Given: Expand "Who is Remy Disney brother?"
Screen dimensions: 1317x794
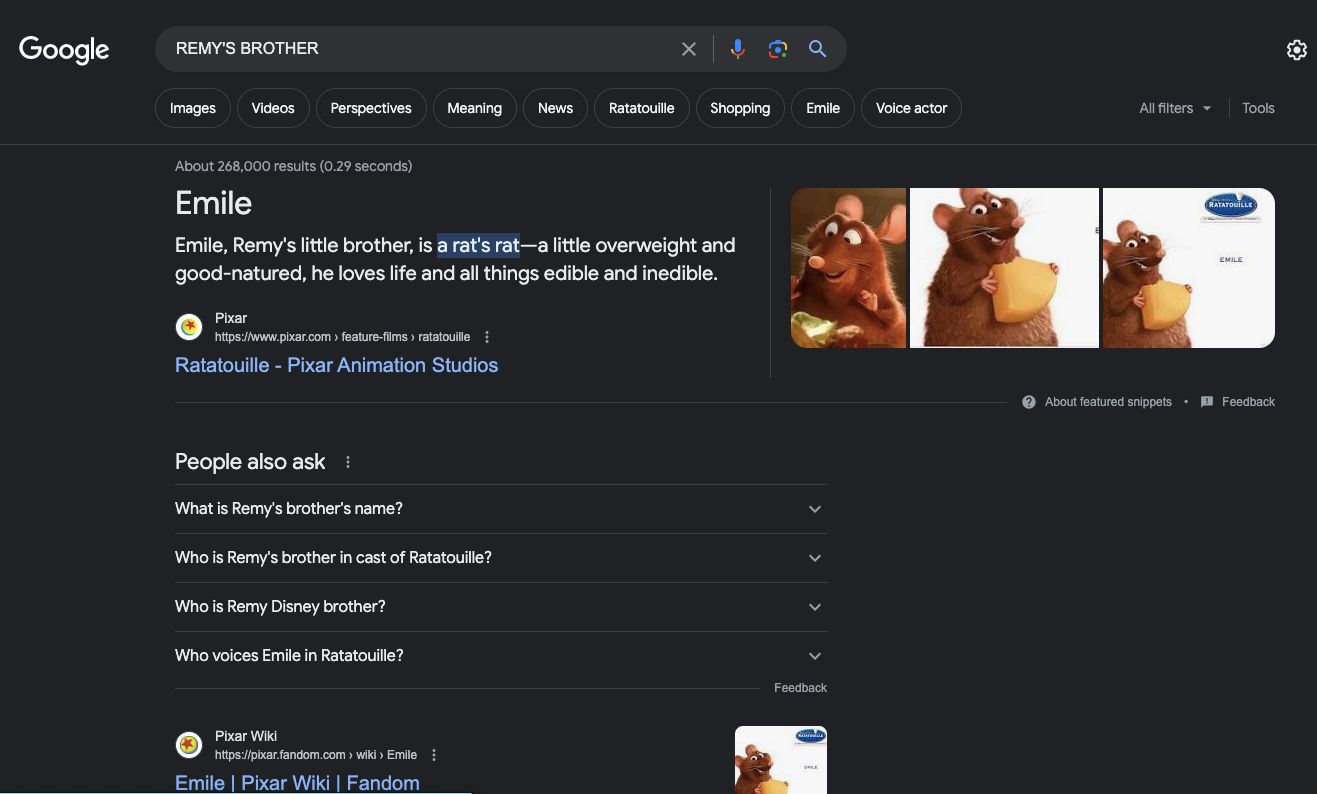Looking at the screenshot, I should [x=500, y=607].
